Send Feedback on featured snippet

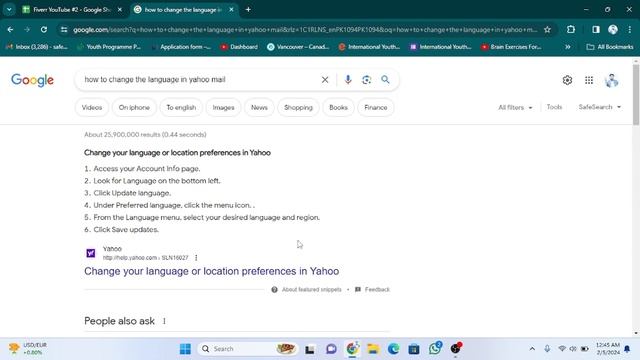pos(372,289)
